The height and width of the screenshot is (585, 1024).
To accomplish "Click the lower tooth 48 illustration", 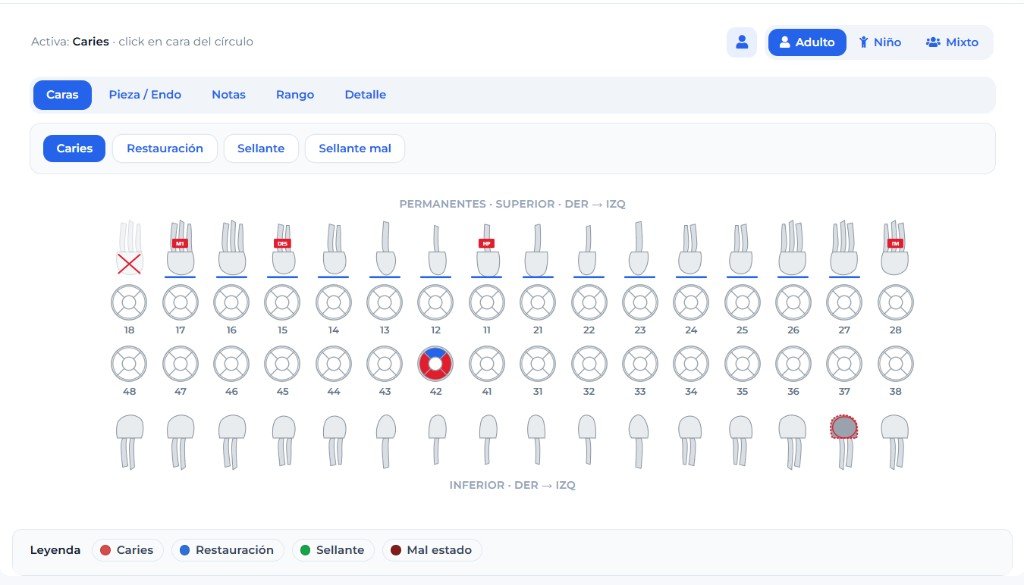I will 129,441.
